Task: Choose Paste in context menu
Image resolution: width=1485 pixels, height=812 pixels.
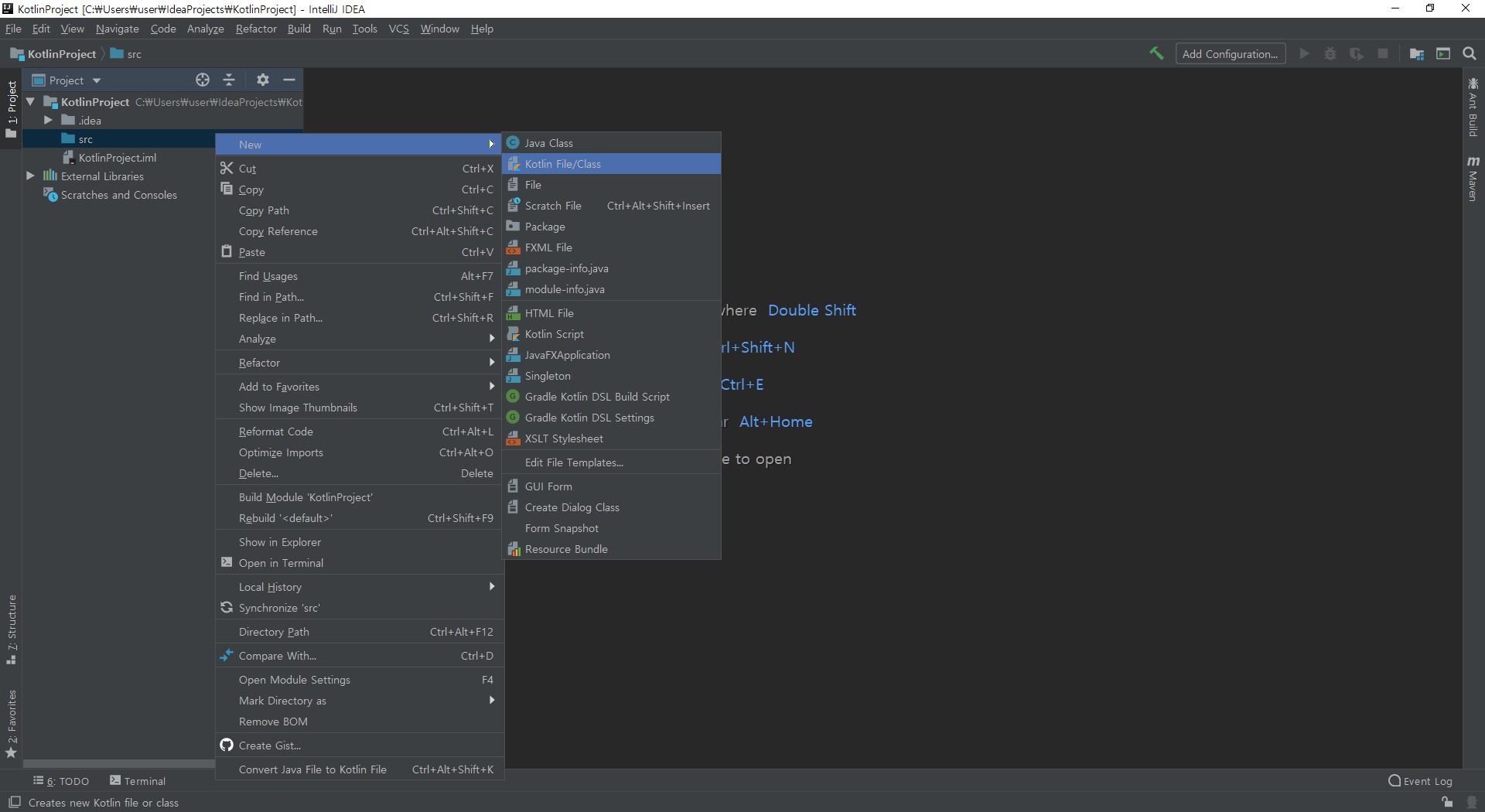Action: (x=359, y=252)
